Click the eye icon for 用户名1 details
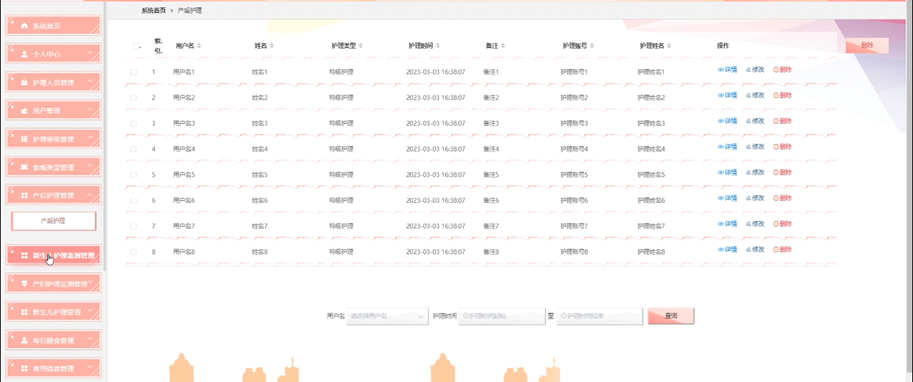The image size is (913, 382). [x=720, y=69]
